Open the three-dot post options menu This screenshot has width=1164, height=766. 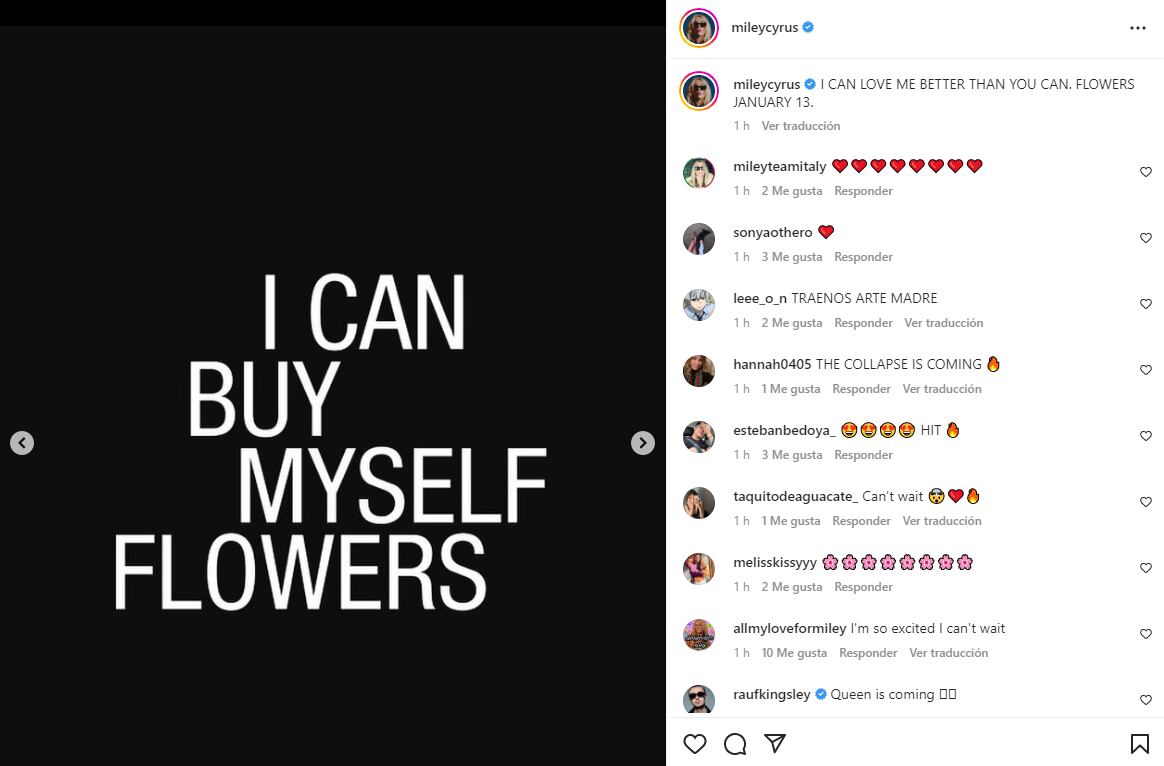click(x=1138, y=28)
